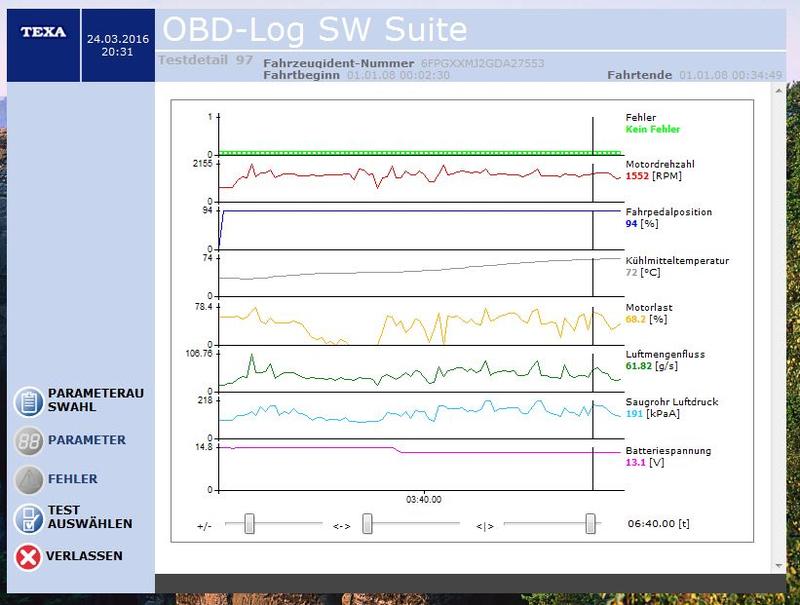Open the PARAMETER label

pyautogui.click(x=86, y=440)
